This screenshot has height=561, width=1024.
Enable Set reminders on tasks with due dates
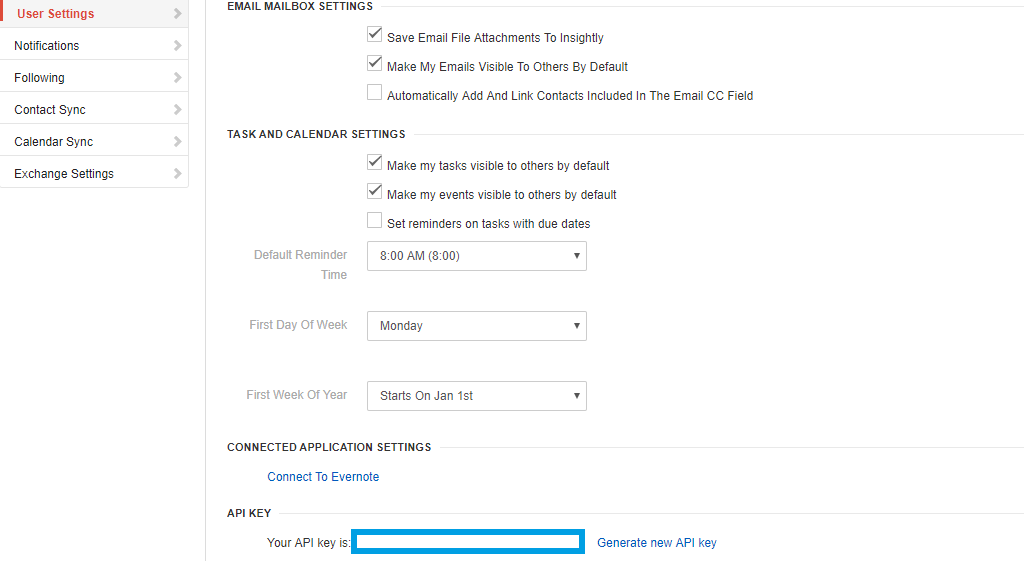(x=375, y=220)
